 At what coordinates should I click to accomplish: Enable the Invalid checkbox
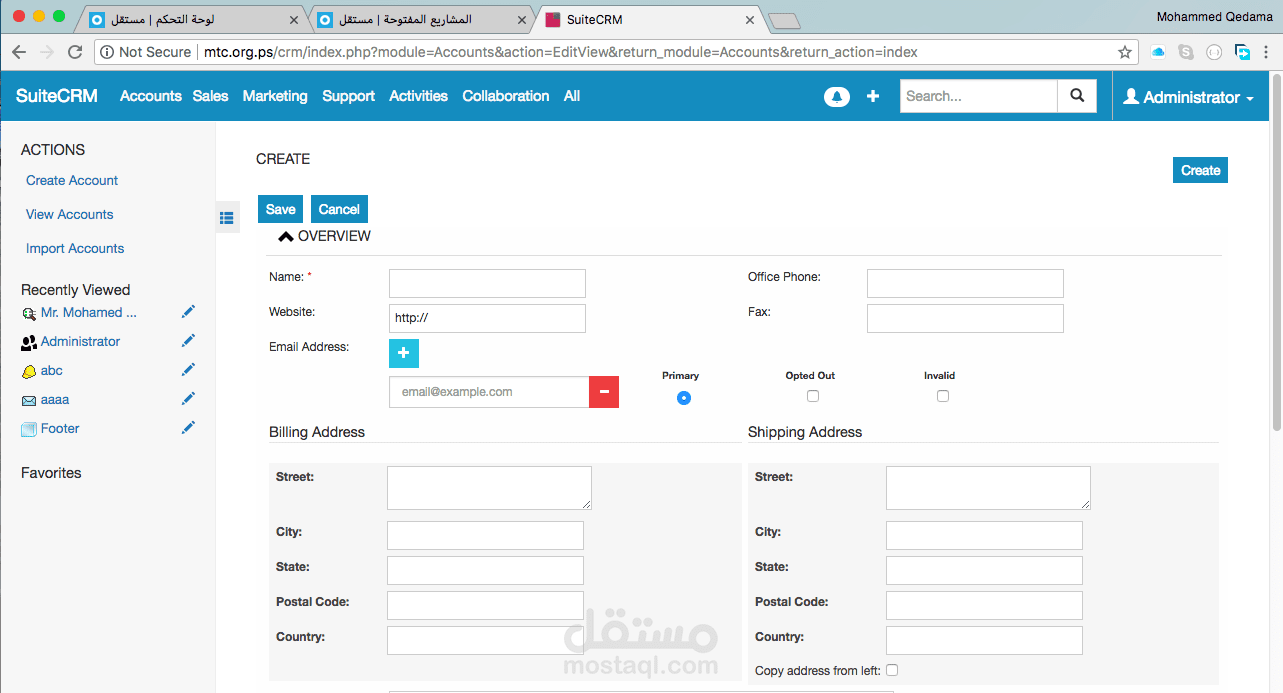(943, 396)
